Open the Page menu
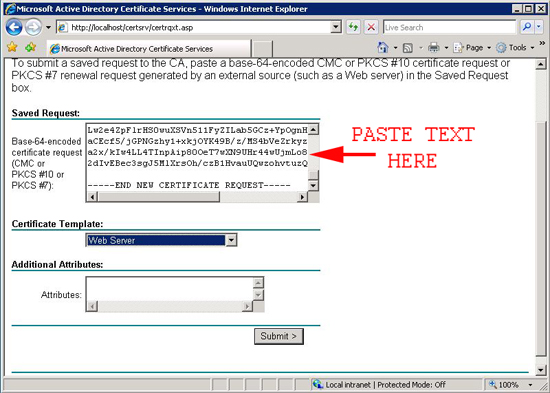The width and height of the screenshot is (550, 393). (472, 47)
